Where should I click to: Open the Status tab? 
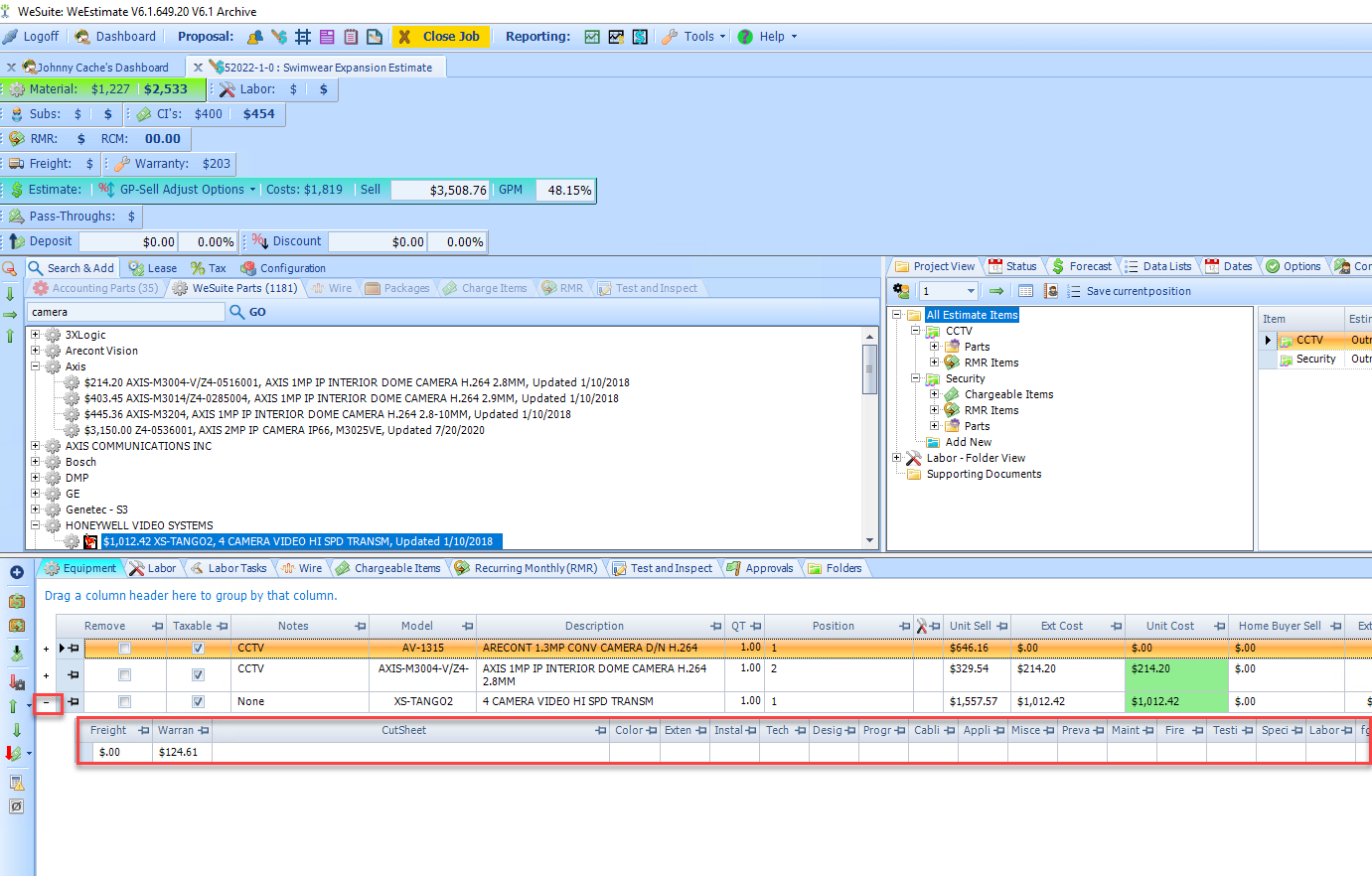1012,266
